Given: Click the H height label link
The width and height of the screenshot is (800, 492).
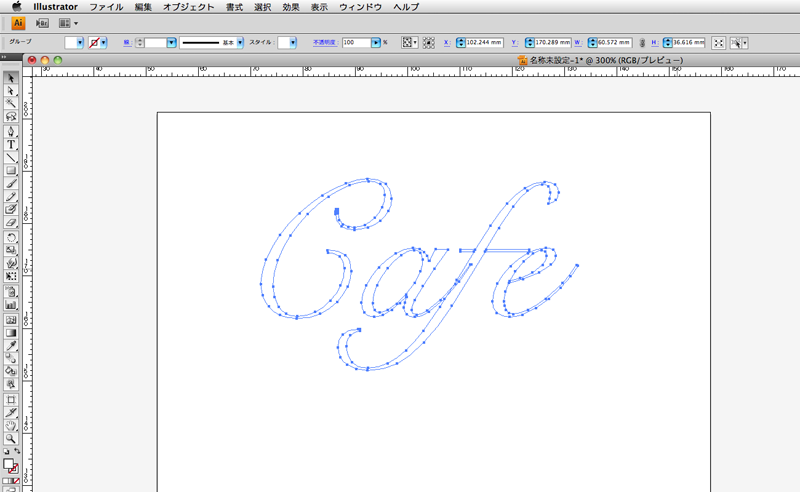Looking at the screenshot, I should click(x=654, y=43).
